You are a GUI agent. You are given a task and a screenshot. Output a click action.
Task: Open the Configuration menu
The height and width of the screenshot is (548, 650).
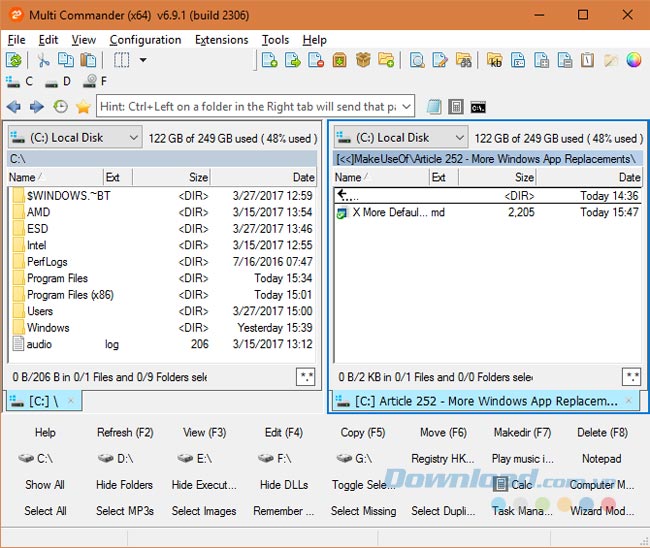click(x=145, y=40)
